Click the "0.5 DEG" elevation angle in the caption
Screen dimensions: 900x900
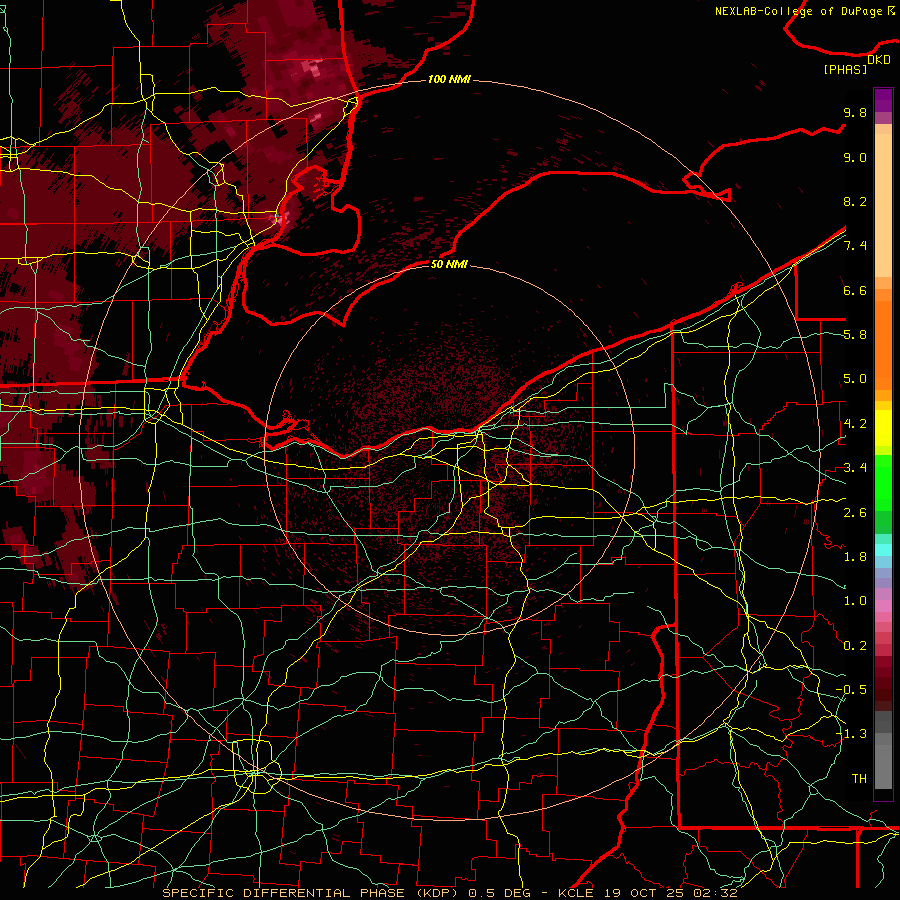(499, 893)
